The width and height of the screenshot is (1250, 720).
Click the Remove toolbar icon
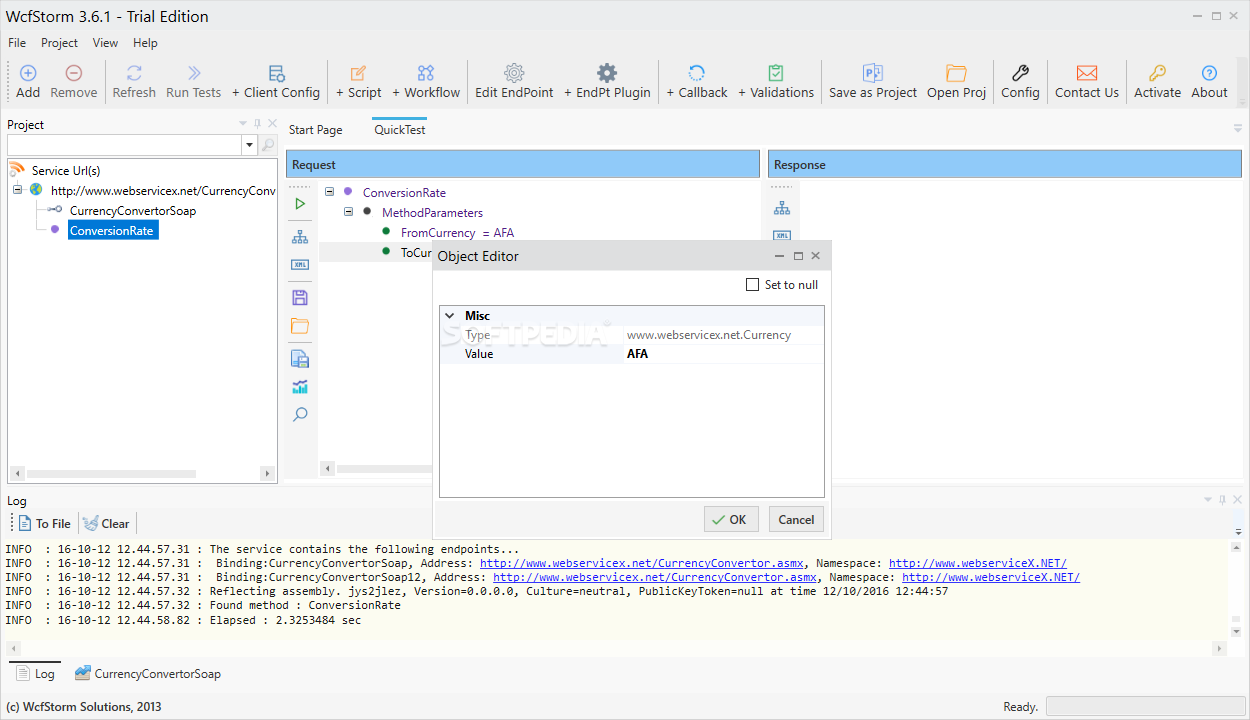(x=74, y=73)
